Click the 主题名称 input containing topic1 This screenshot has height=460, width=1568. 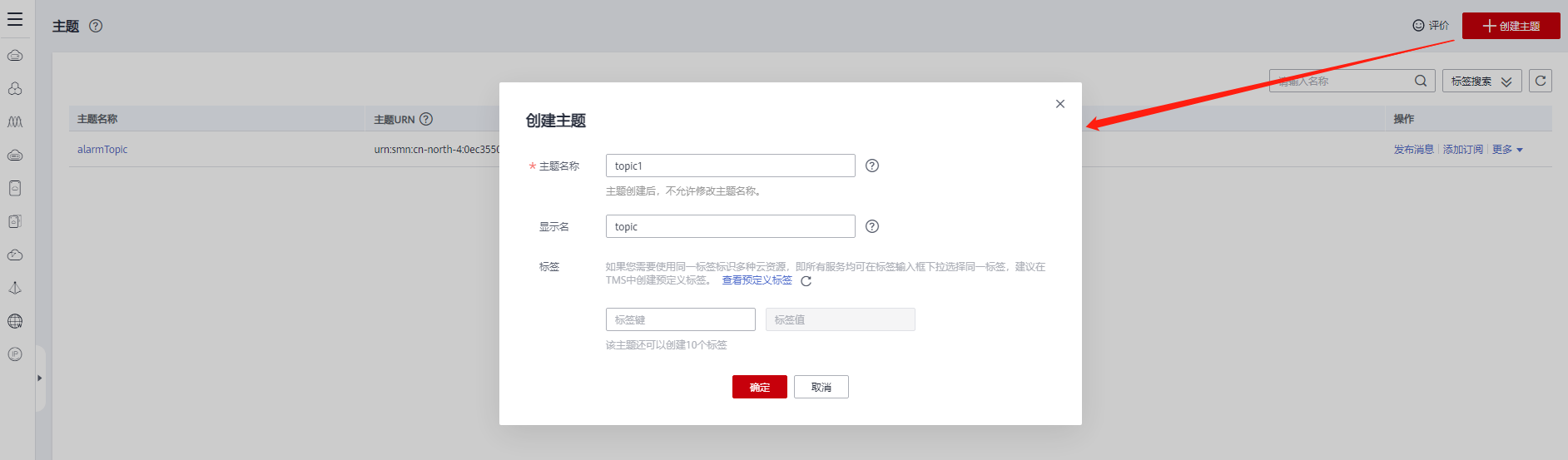[730, 166]
